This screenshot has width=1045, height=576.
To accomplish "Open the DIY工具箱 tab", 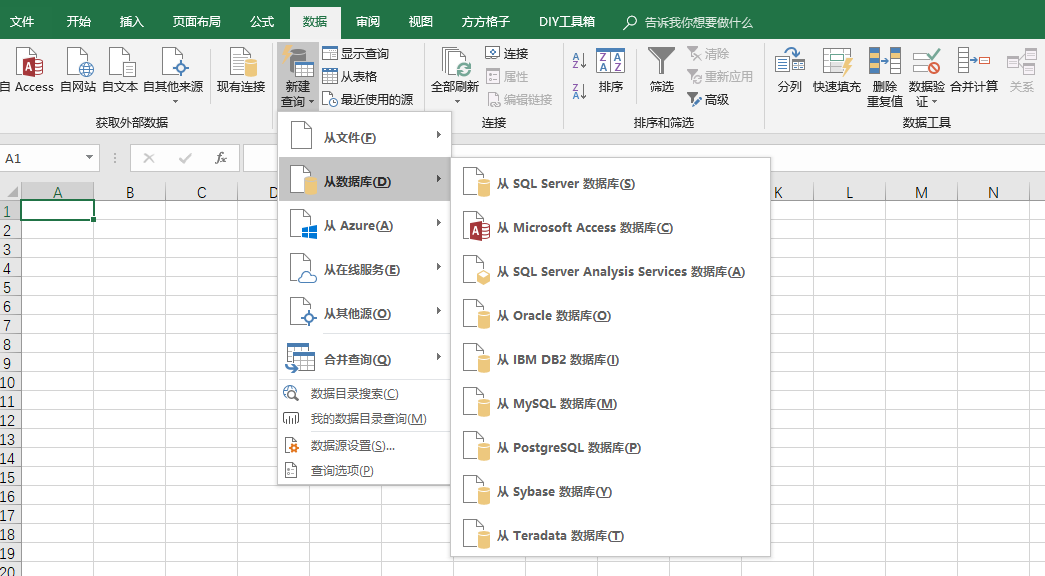I will point(567,22).
